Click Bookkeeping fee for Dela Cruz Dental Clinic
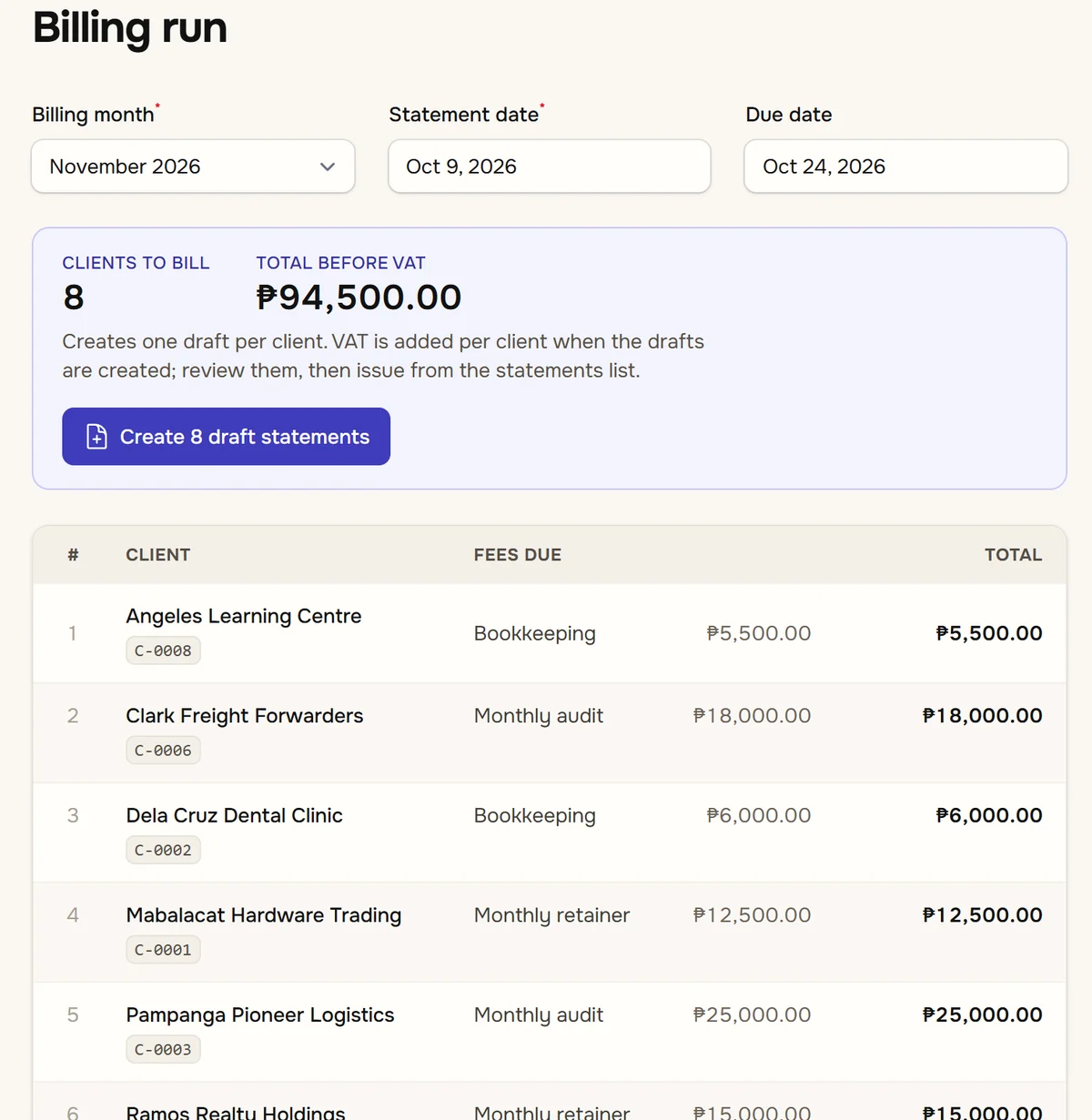 tap(535, 815)
